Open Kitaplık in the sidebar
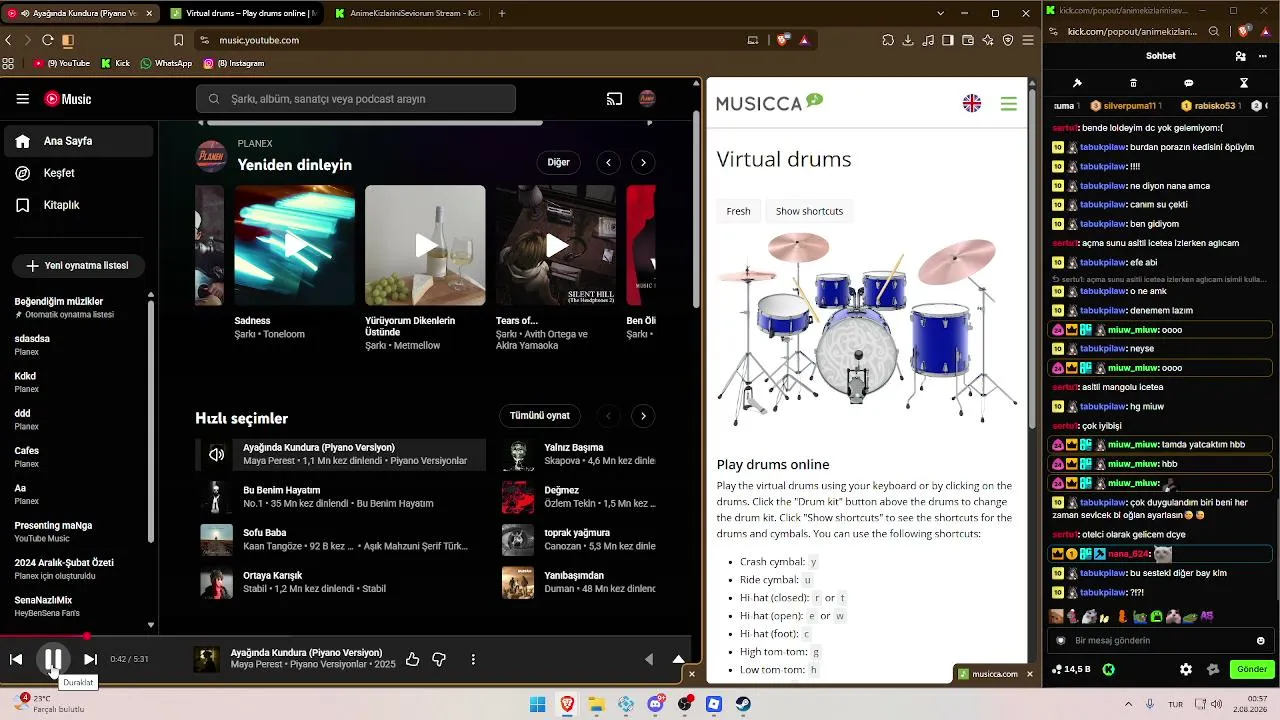1280x720 pixels. click(78, 205)
